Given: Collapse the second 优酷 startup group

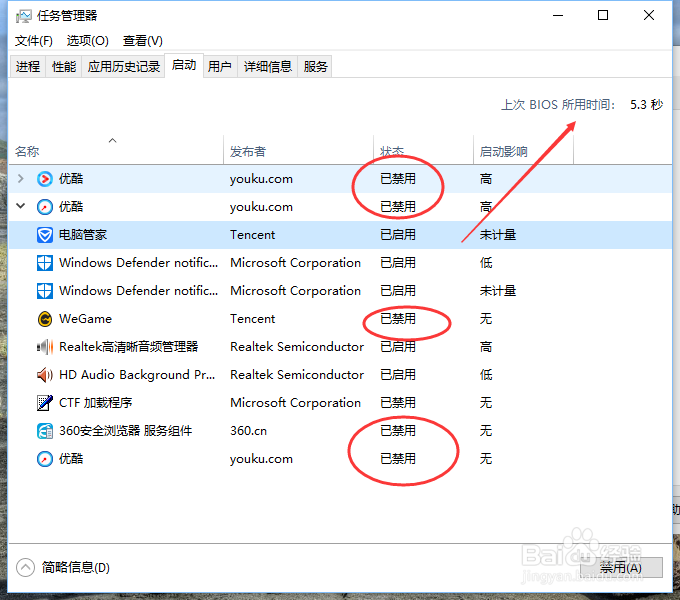Looking at the screenshot, I should tap(20, 206).
